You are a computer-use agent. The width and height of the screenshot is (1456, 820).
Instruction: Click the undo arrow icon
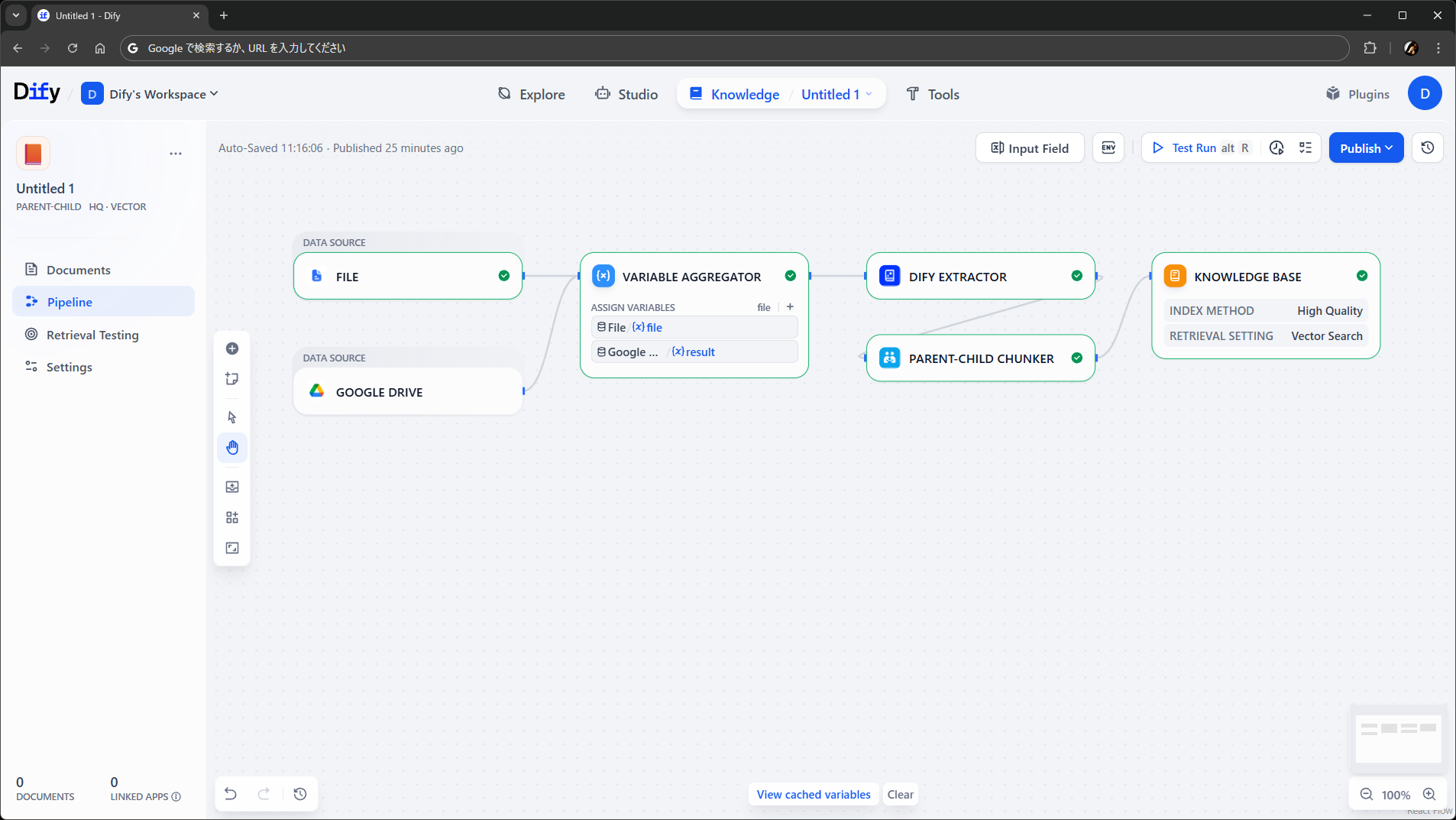point(231,794)
